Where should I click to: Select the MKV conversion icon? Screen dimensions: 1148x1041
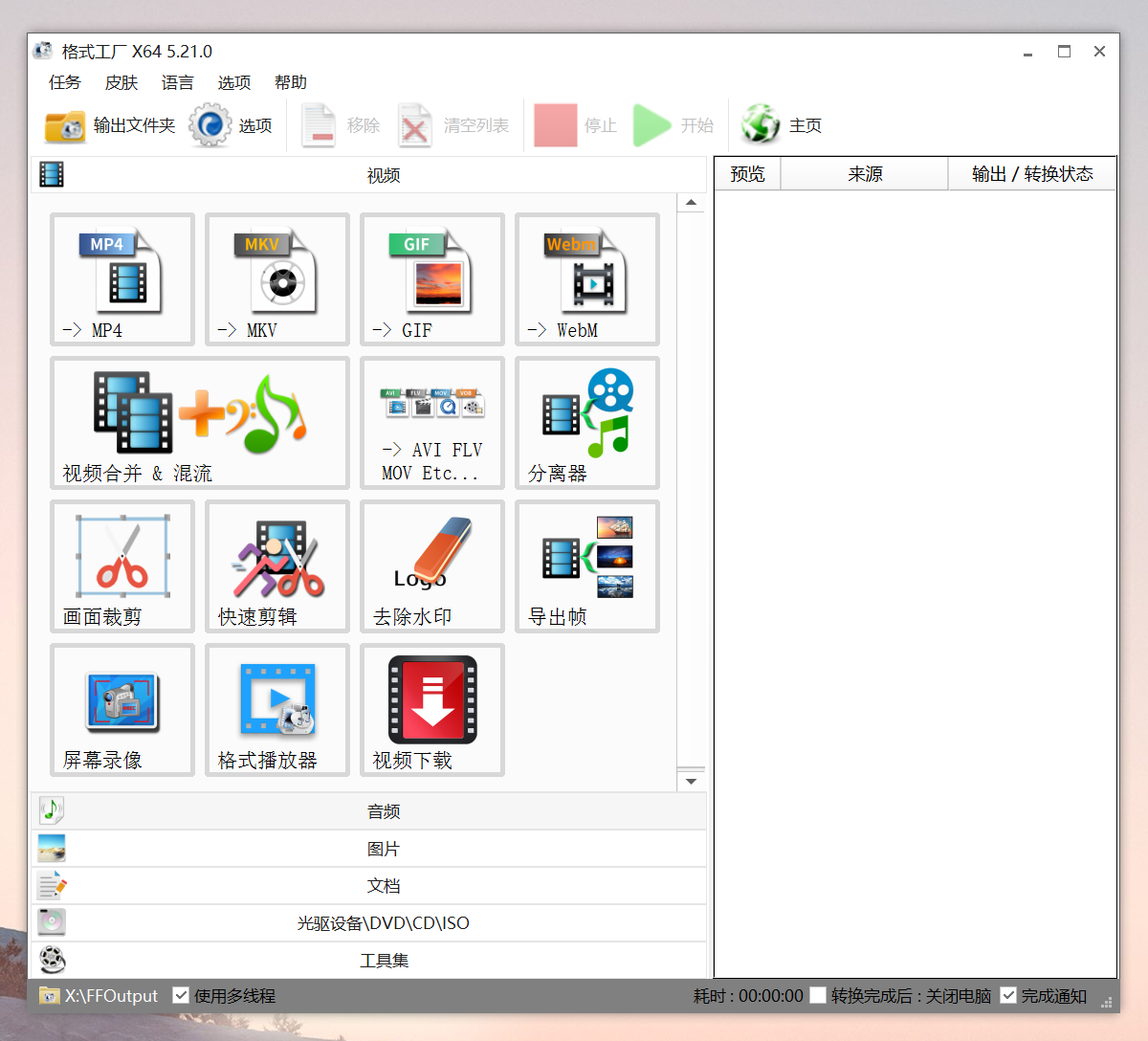point(276,278)
